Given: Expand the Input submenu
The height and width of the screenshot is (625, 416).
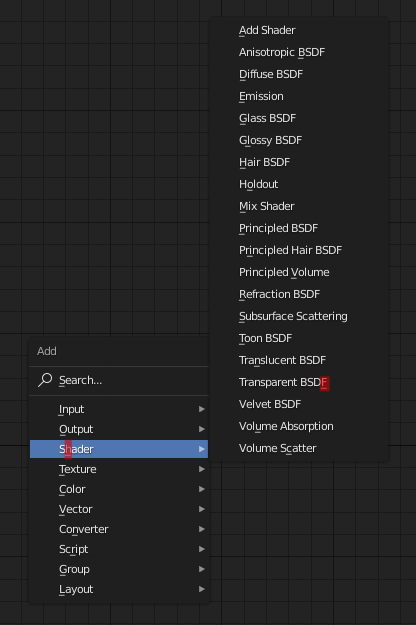Looking at the screenshot, I should click(119, 409).
